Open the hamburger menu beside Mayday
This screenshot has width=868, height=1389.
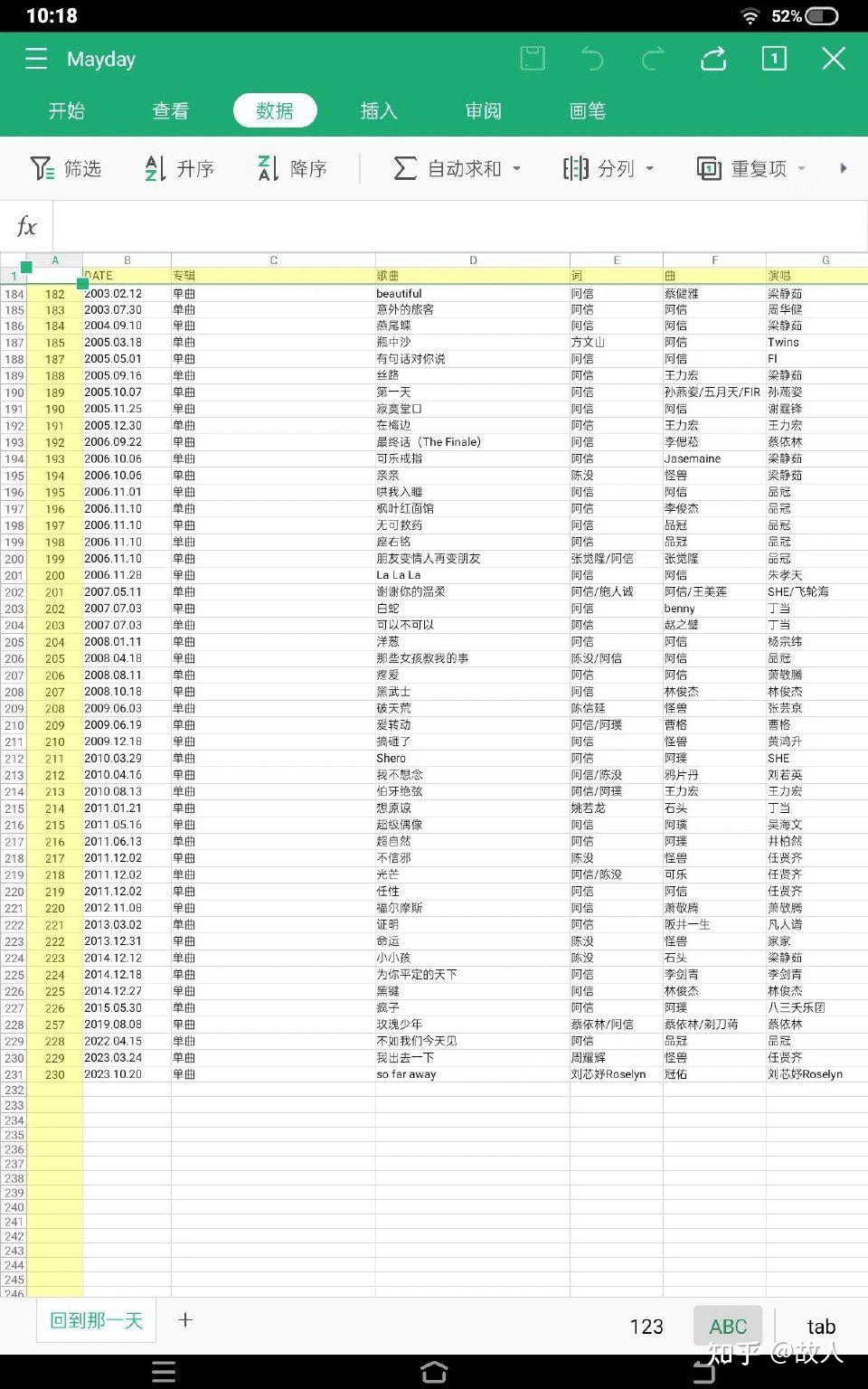pyautogui.click(x=36, y=58)
